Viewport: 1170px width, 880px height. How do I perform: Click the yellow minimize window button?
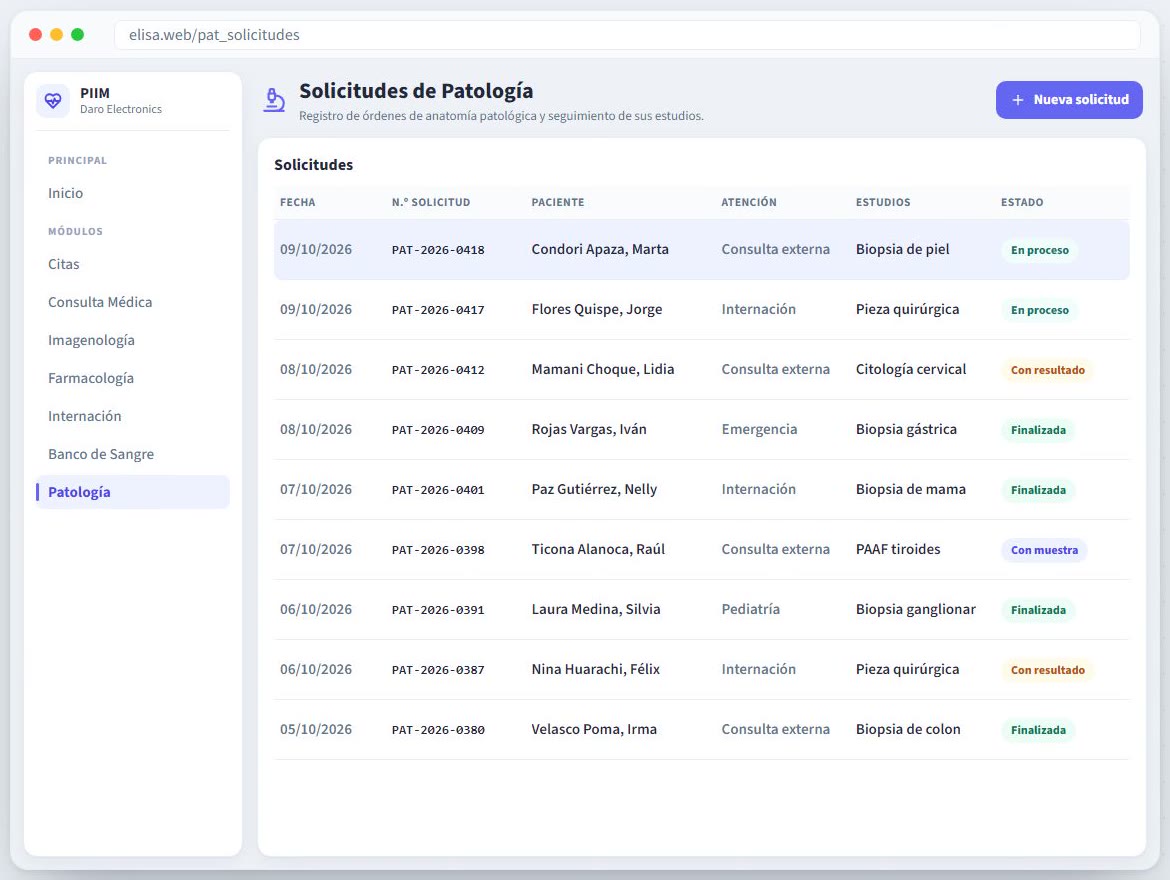click(x=56, y=34)
